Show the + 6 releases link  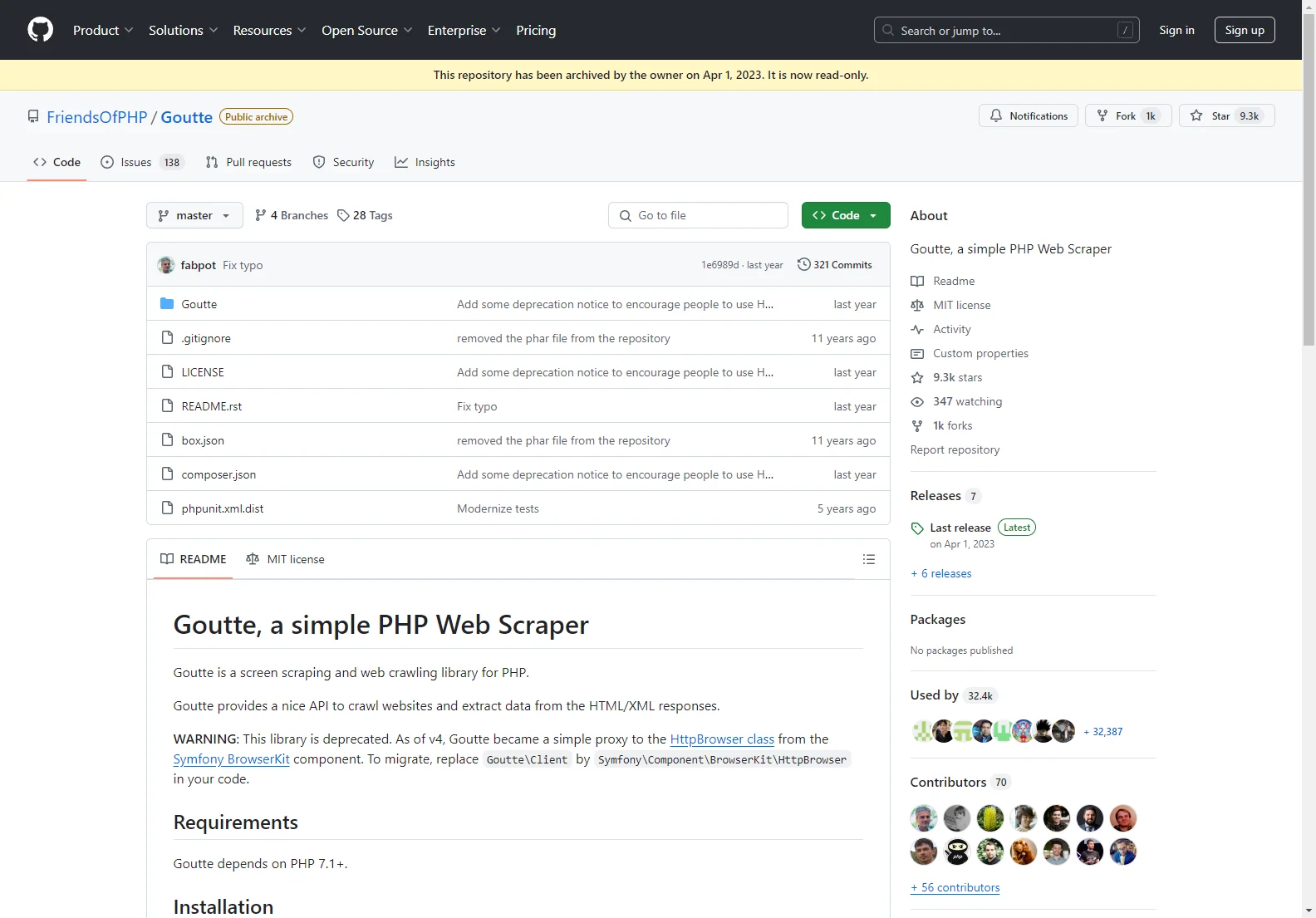tap(940, 573)
